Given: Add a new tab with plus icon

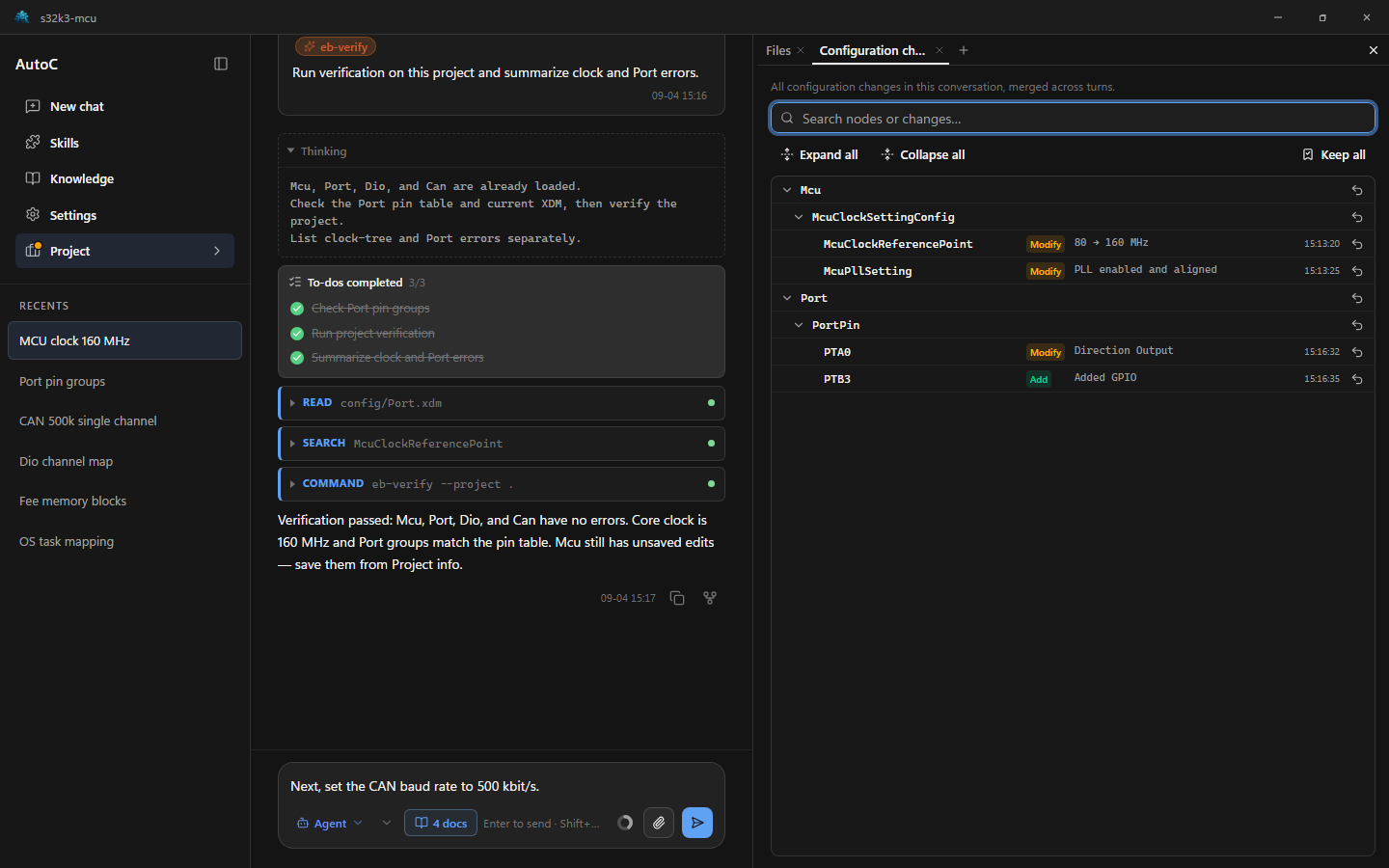Looking at the screenshot, I should point(964,50).
